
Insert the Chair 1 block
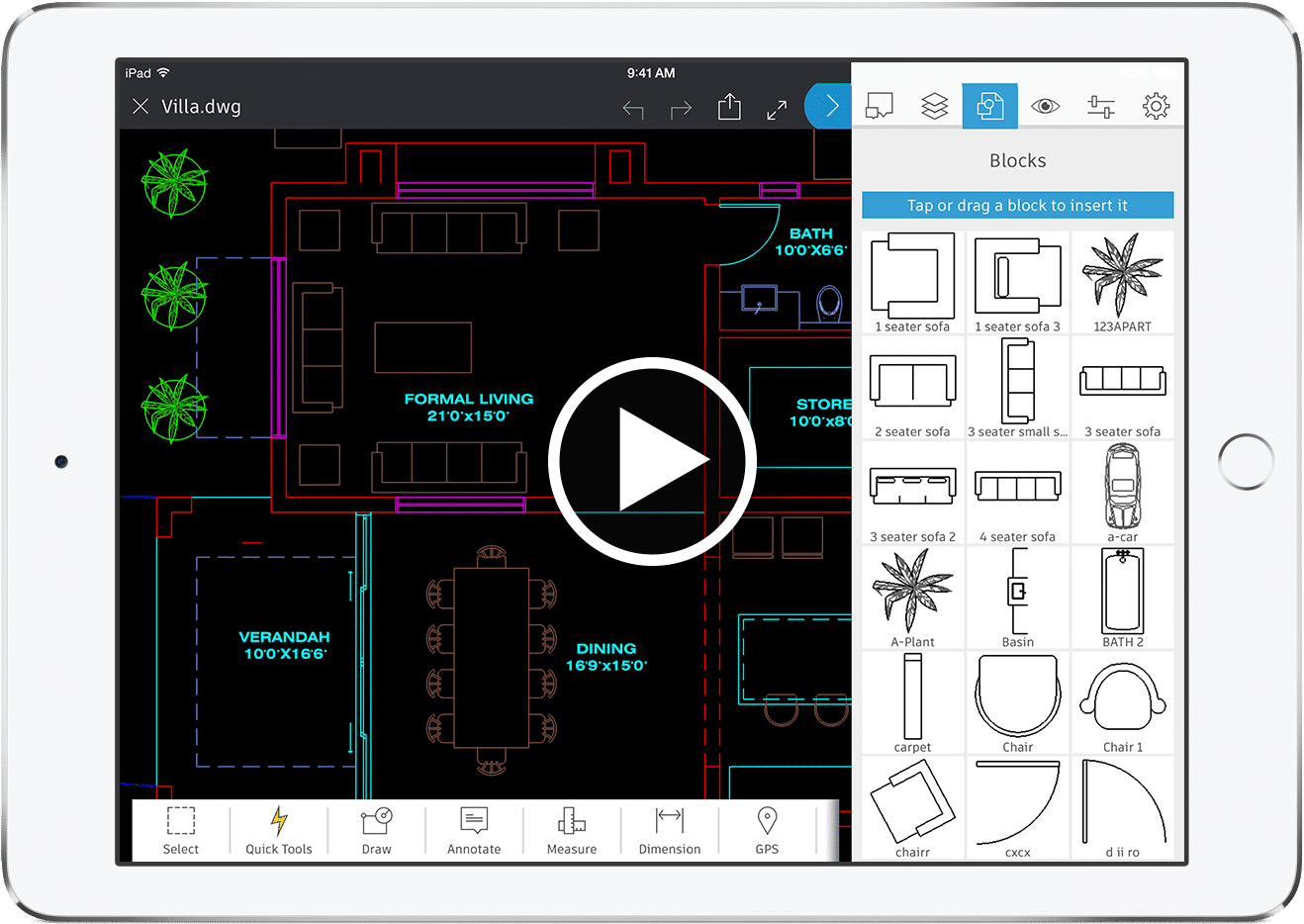(1123, 702)
